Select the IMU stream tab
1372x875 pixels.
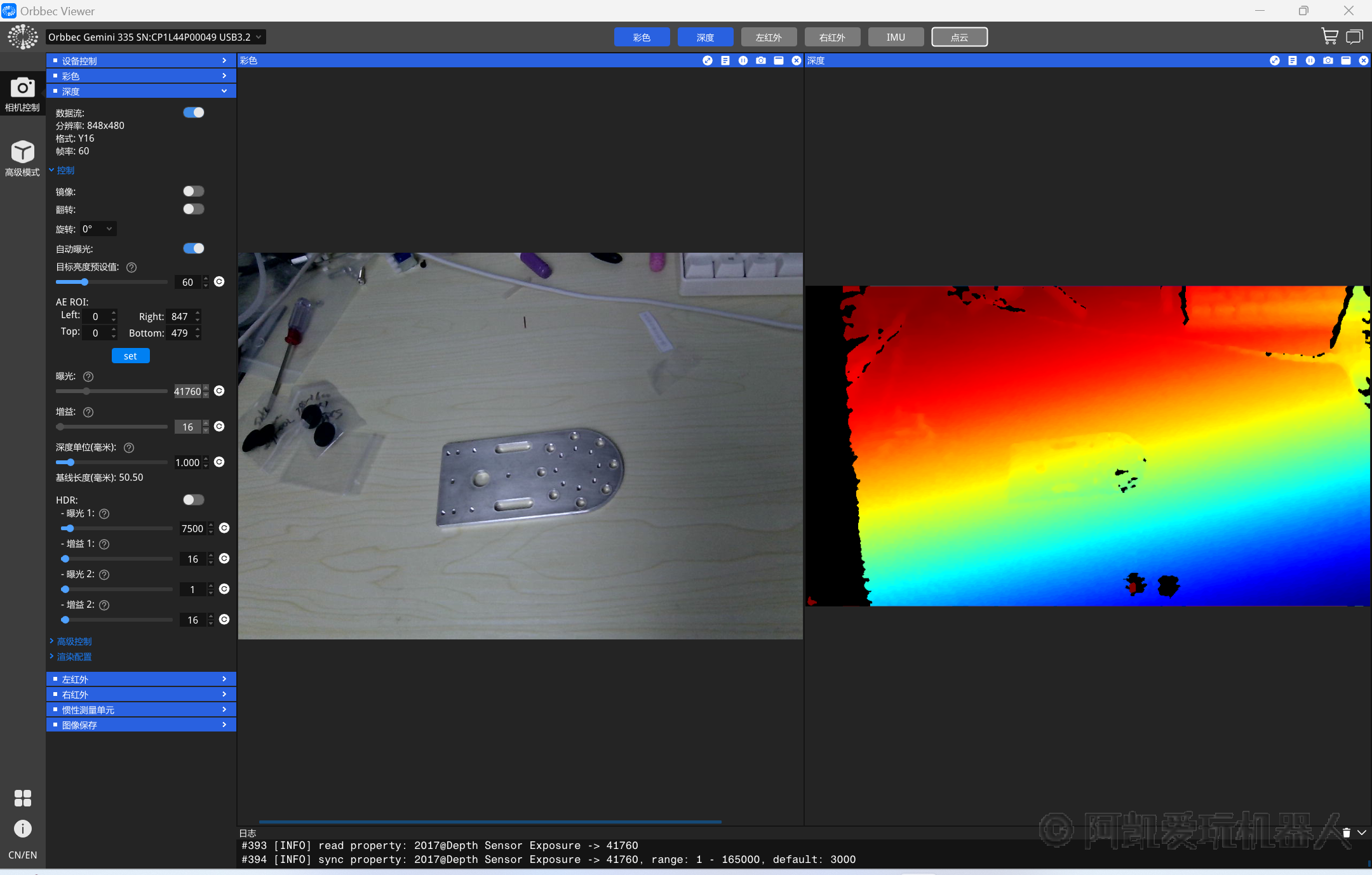tap(896, 37)
